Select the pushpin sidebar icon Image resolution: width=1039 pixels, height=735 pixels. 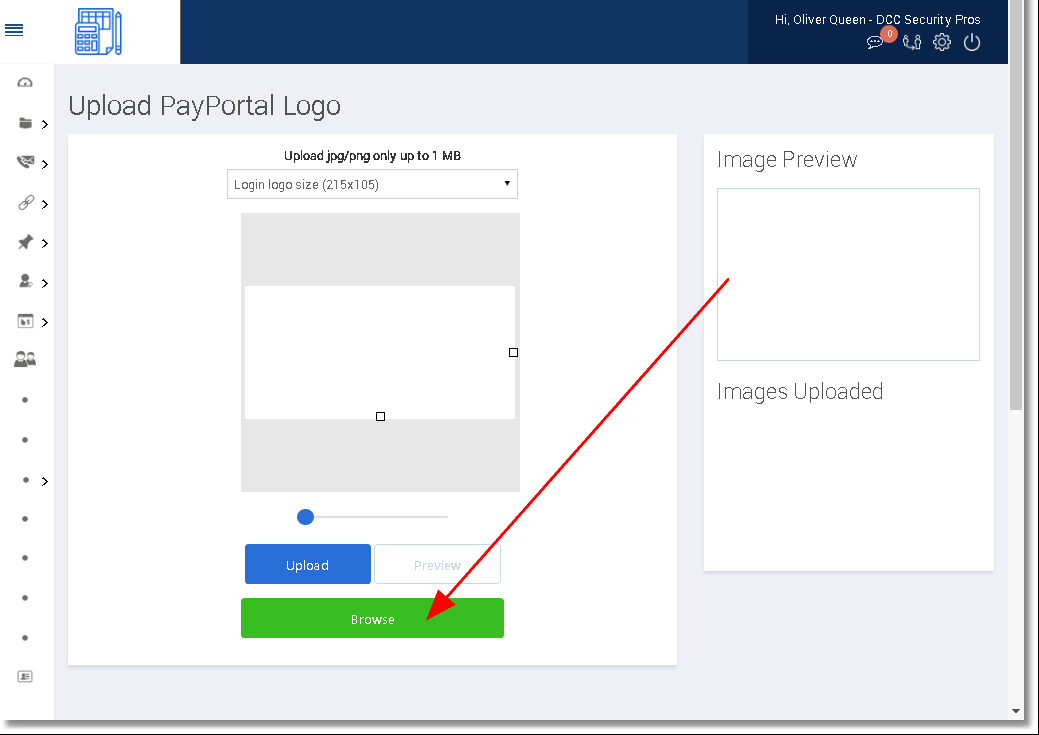point(25,243)
